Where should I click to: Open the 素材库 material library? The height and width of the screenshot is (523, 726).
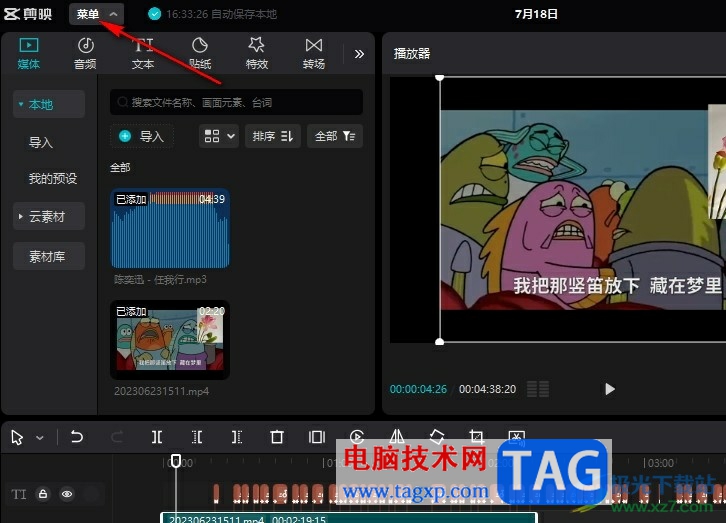[49, 256]
